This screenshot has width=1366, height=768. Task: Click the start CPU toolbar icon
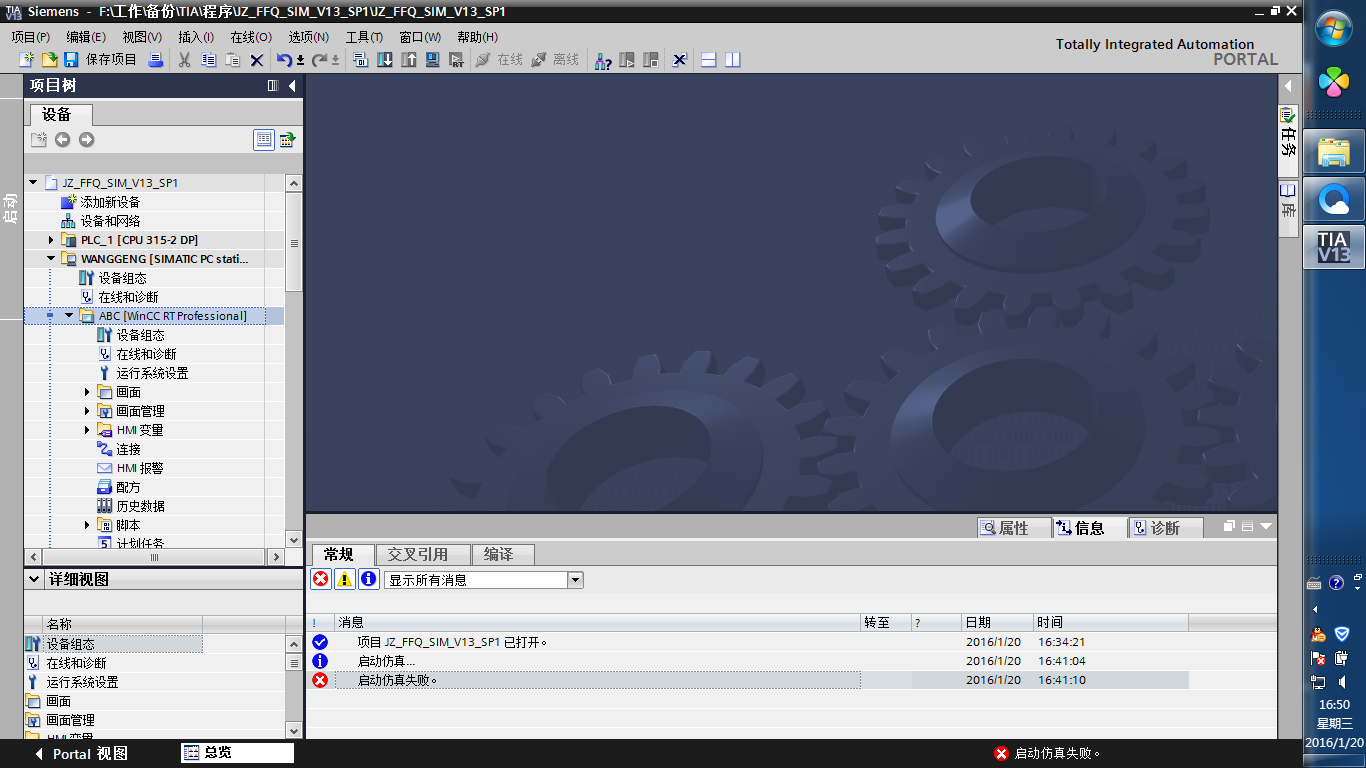627,60
